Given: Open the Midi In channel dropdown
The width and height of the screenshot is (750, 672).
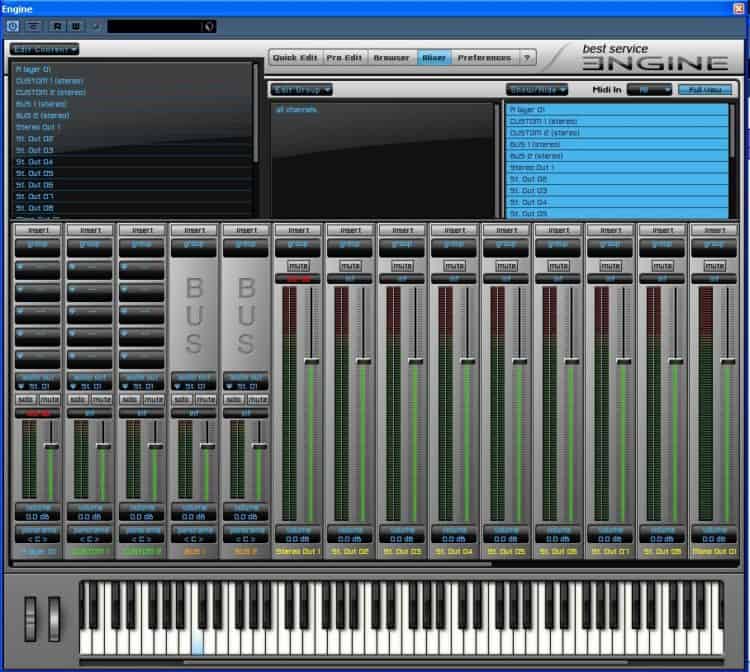Looking at the screenshot, I should (649, 89).
